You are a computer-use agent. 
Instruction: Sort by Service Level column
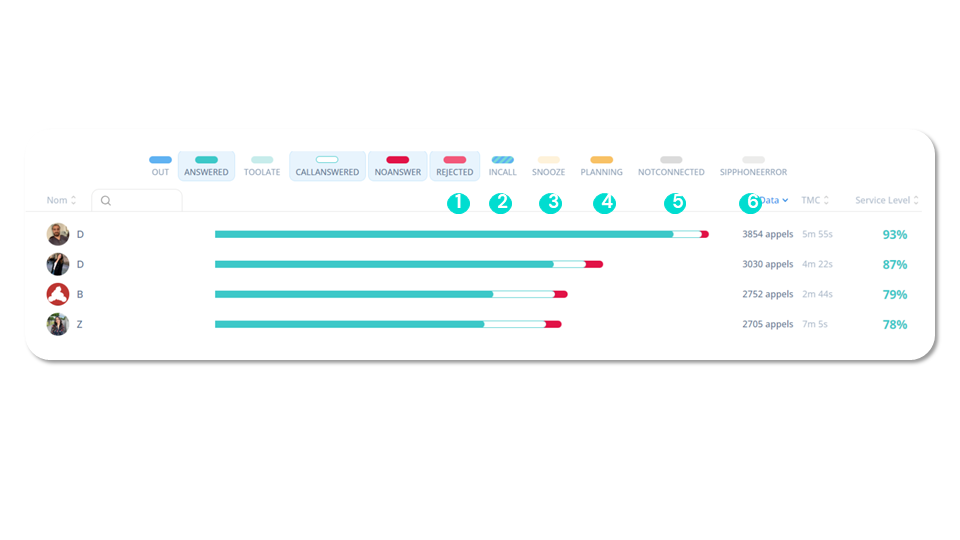[887, 200]
